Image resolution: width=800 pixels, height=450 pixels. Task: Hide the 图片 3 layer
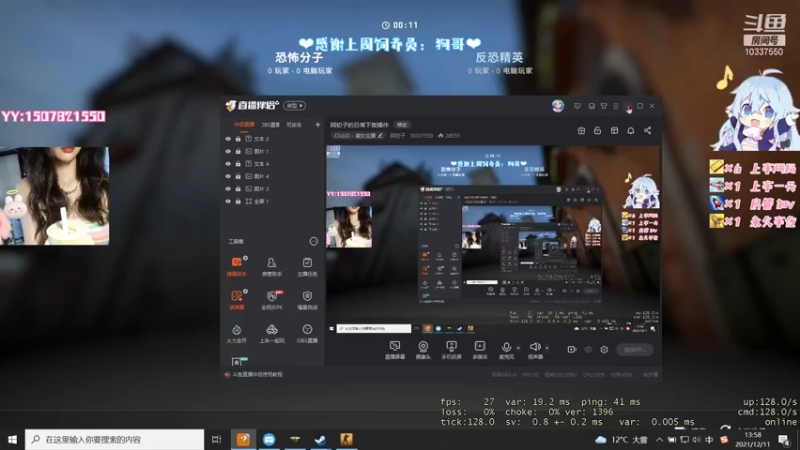[x=228, y=189]
